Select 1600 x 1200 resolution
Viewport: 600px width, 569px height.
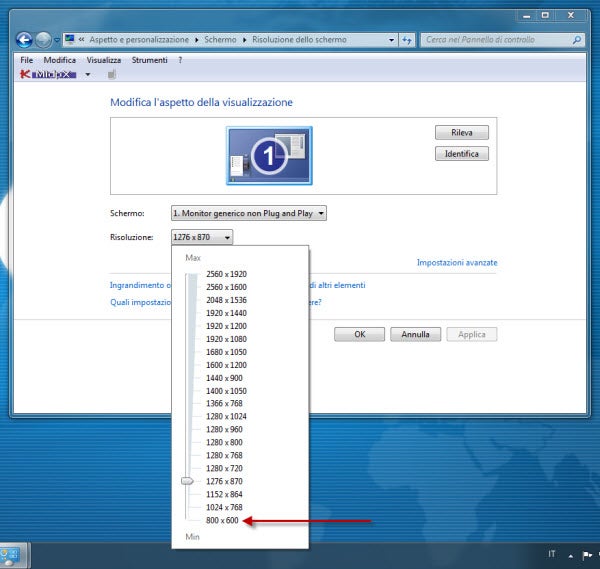coord(226,365)
